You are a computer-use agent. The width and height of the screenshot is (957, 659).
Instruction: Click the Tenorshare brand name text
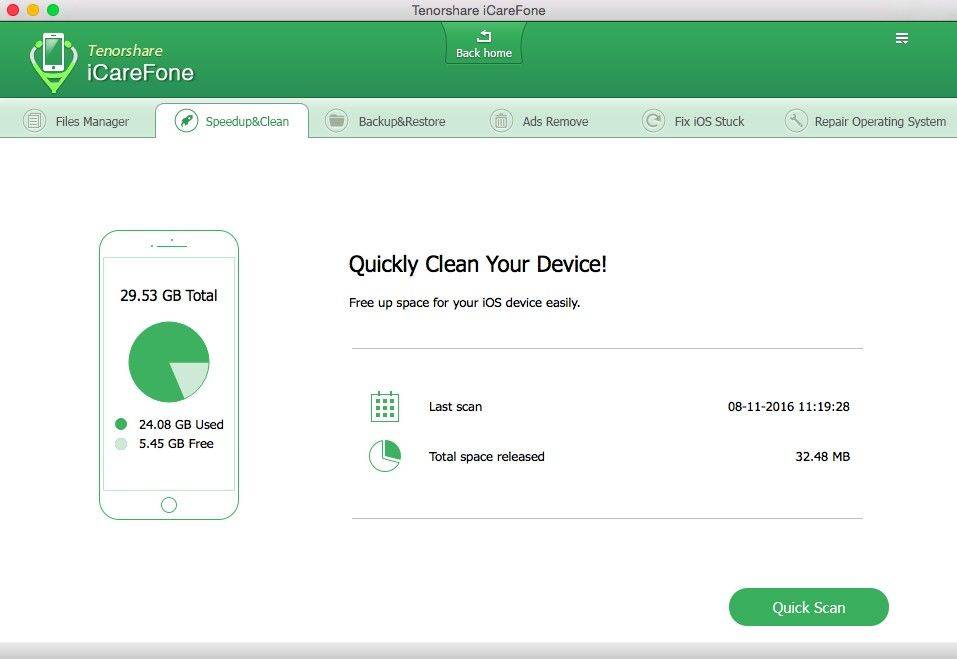click(125, 51)
